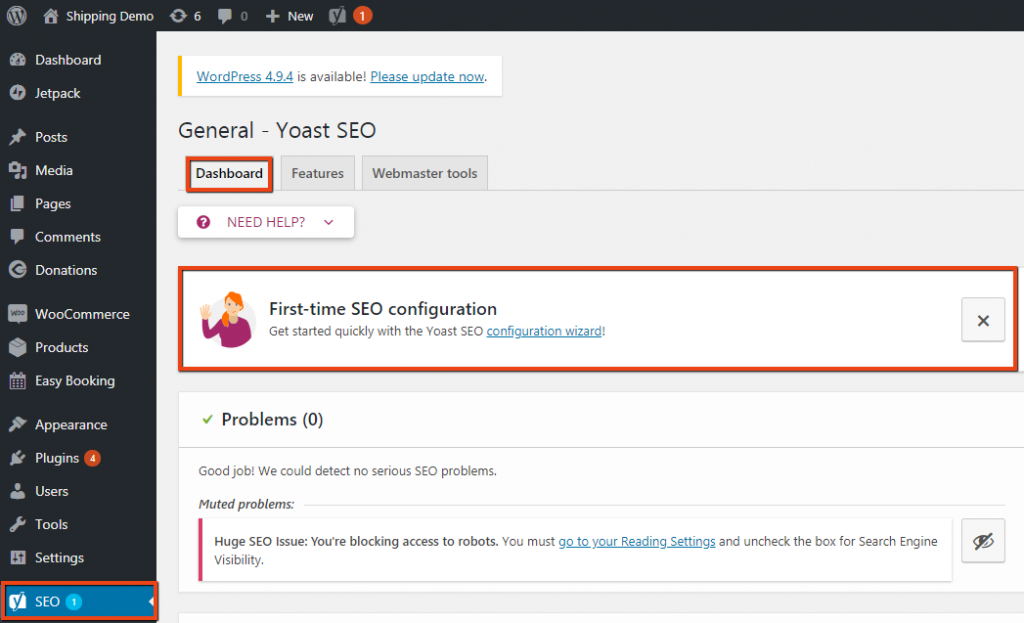
Task: Open WordPress updates via circular arrows icon
Action: [x=176, y=15]
